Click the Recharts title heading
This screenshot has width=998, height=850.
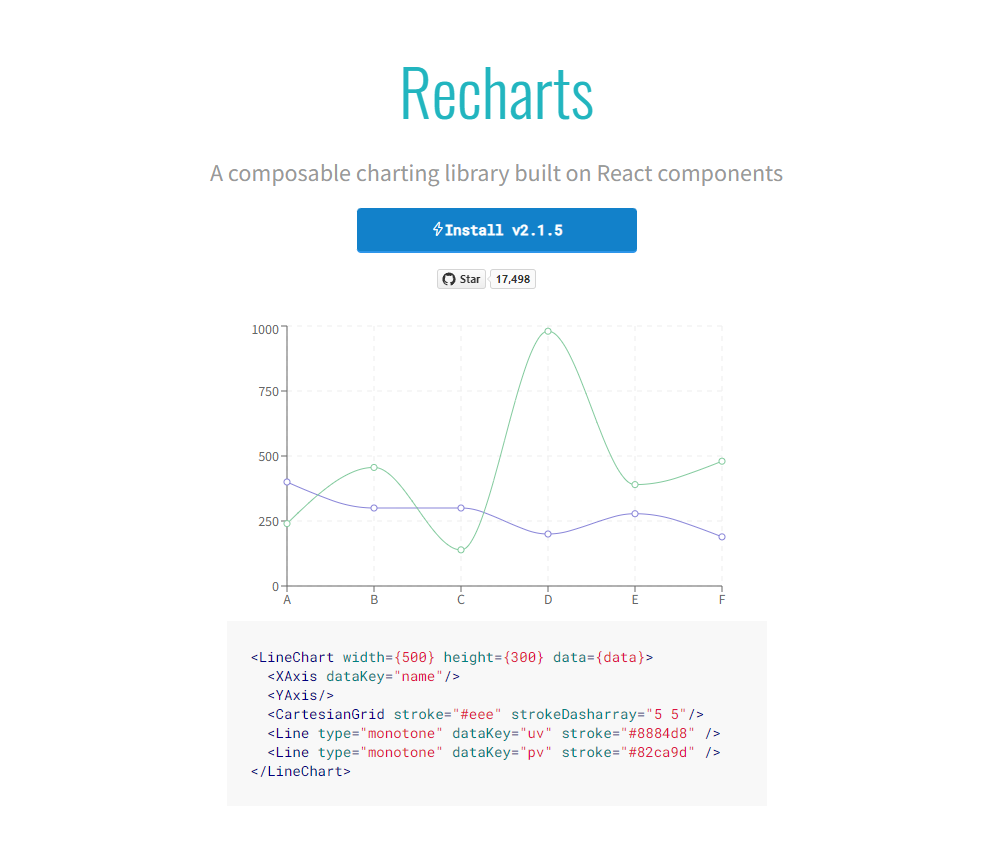(496, 94)
